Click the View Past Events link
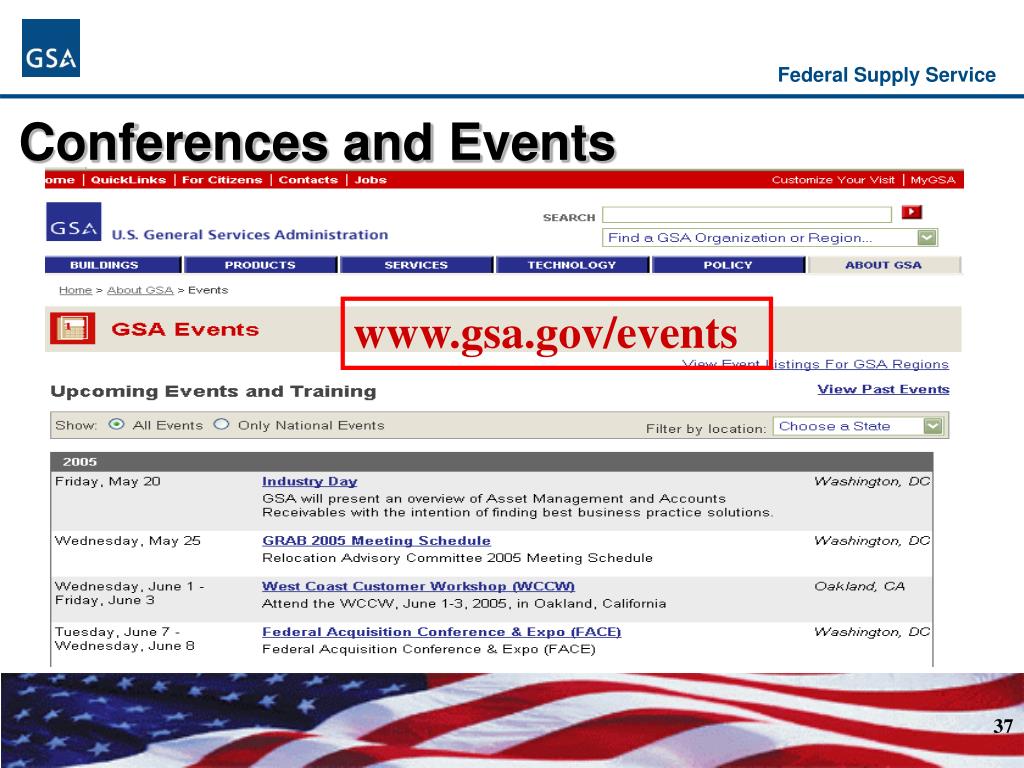The width and height of the screenshot is (1024, 768). [x=884, y=389]
